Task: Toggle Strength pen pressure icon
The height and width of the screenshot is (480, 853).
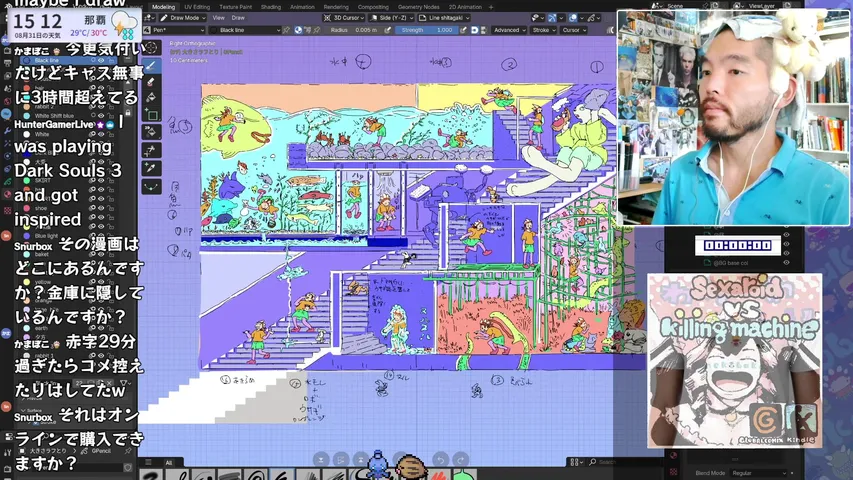Action: (463, 30)
